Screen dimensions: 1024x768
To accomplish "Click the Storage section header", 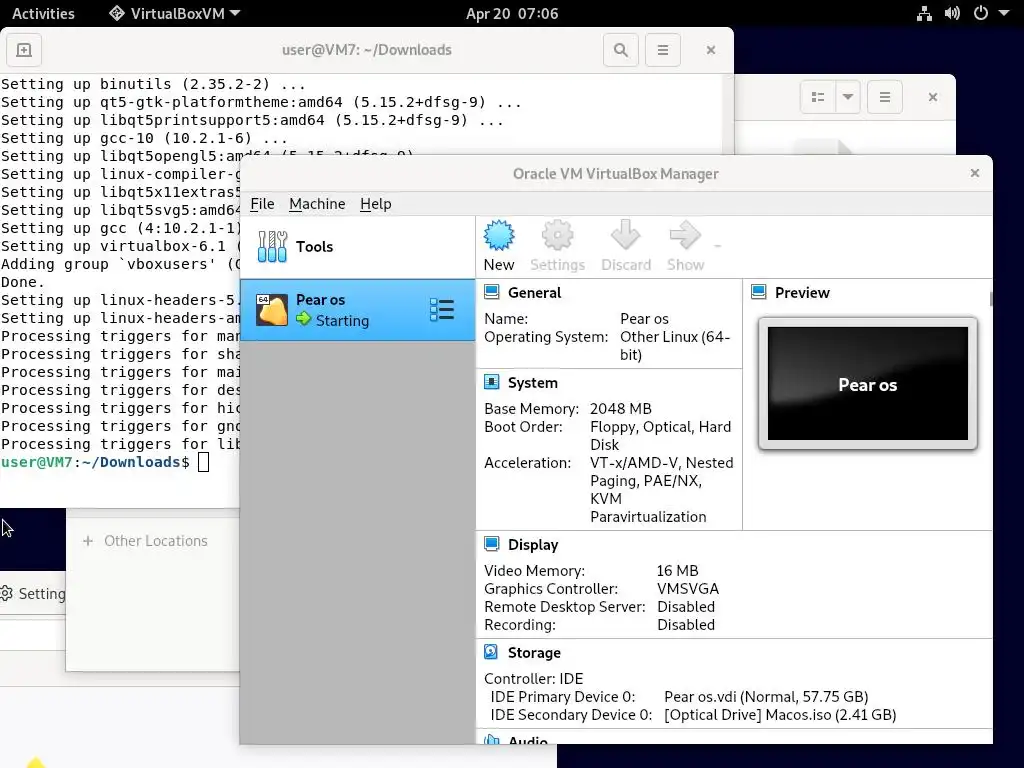I will pos(534,652).
